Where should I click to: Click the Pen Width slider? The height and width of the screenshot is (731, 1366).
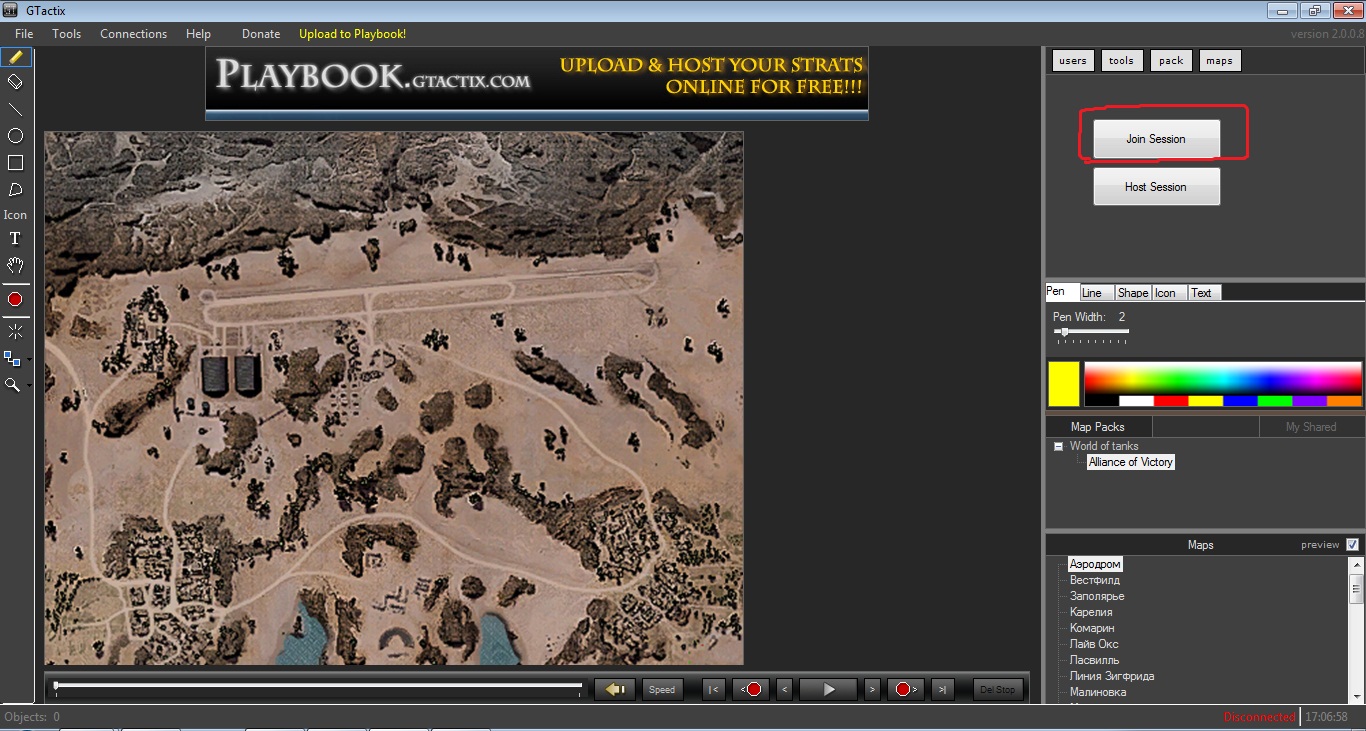tap(1091, 332)
